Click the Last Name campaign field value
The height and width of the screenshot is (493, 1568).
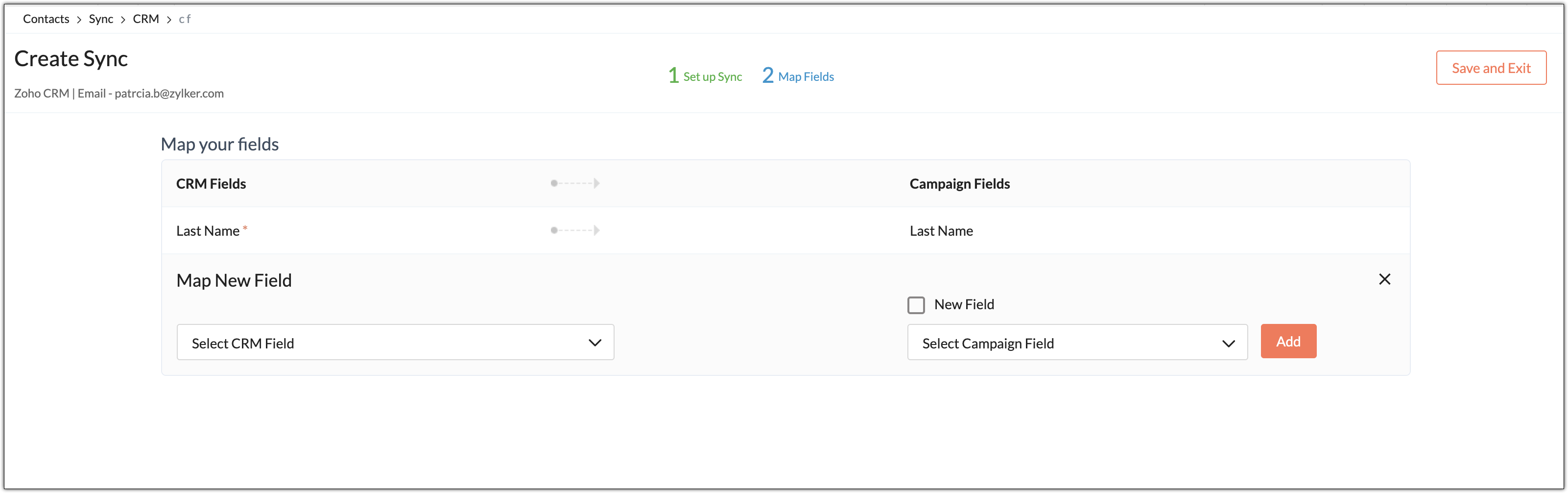(941, 231)
